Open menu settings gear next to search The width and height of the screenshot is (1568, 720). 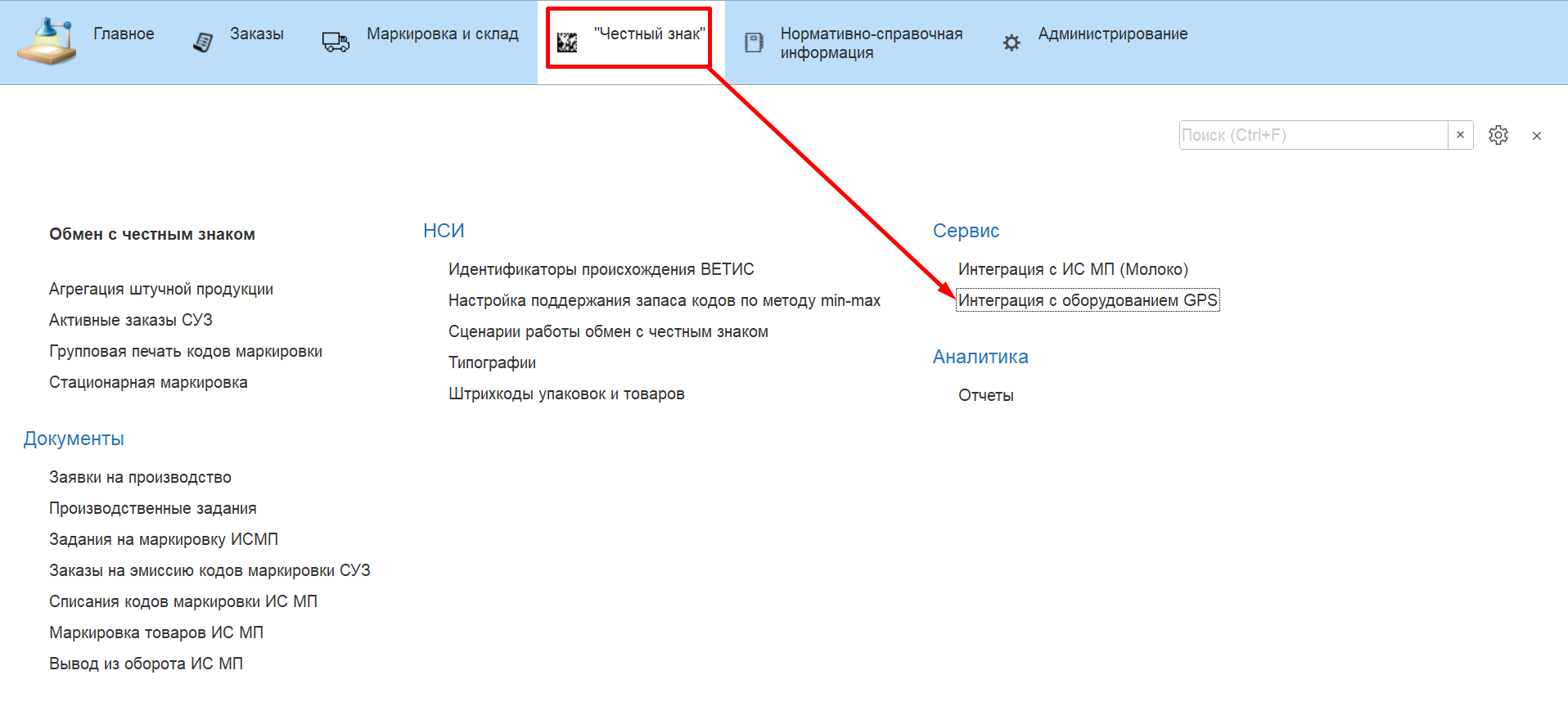tap(1498, 135)
